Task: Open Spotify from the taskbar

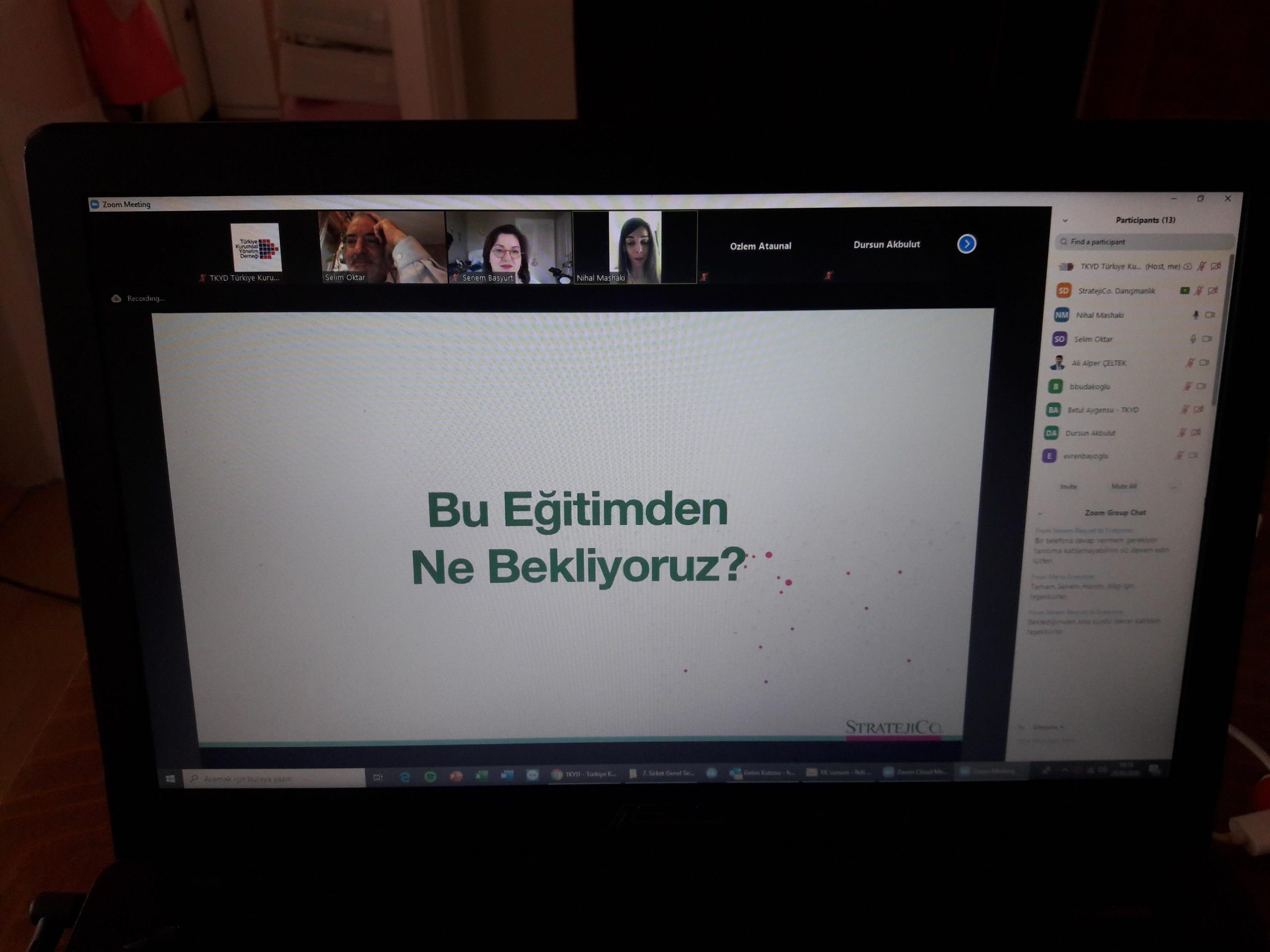Action: click(x=430, y=776)
